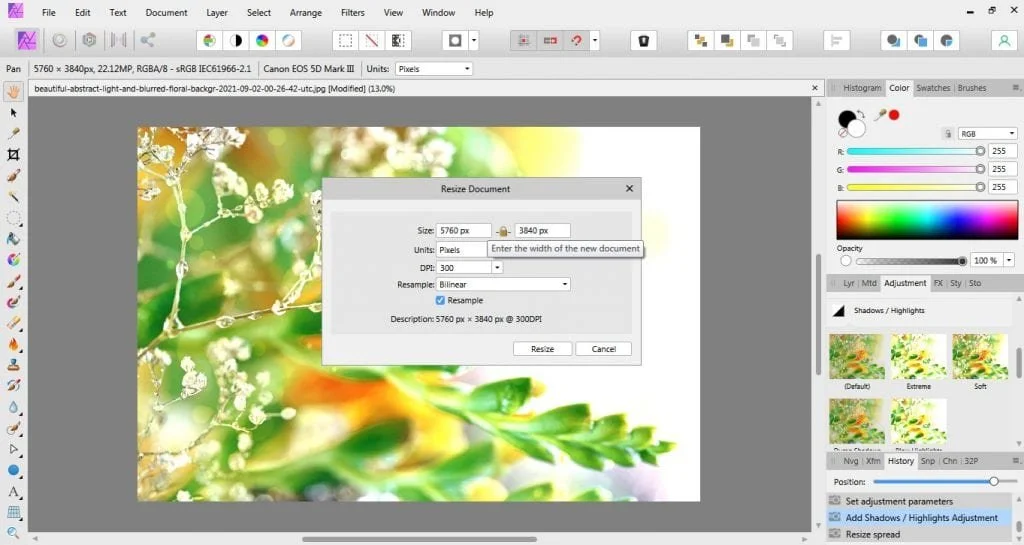Close the Resize Document dialog
1024x545 pixels.
(x=629, y=189)
